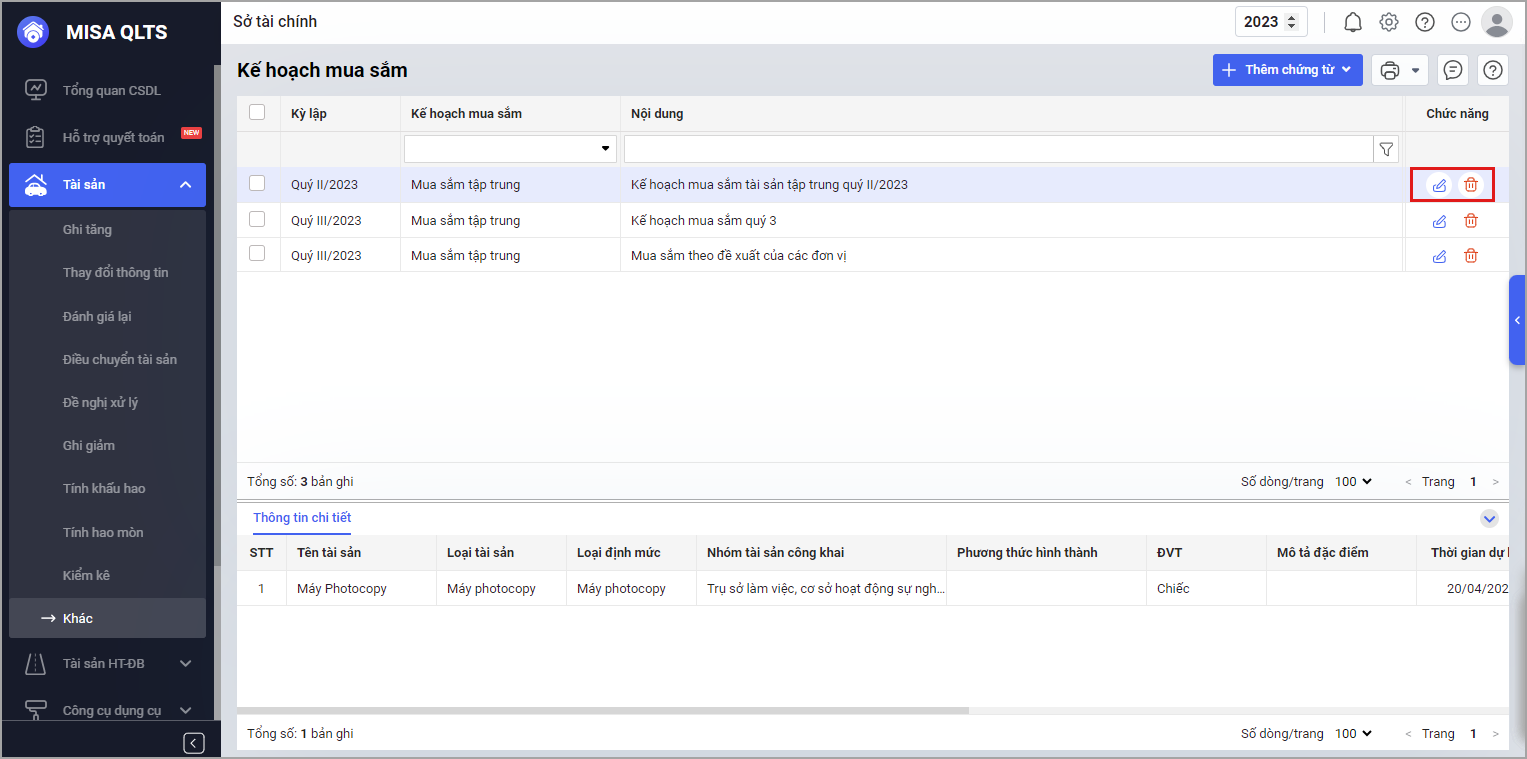The height and width of the screenshot is (759, 1527).
Task: Open Tổng quan CSDL in the sidebar
Action: tap(111, 91)
